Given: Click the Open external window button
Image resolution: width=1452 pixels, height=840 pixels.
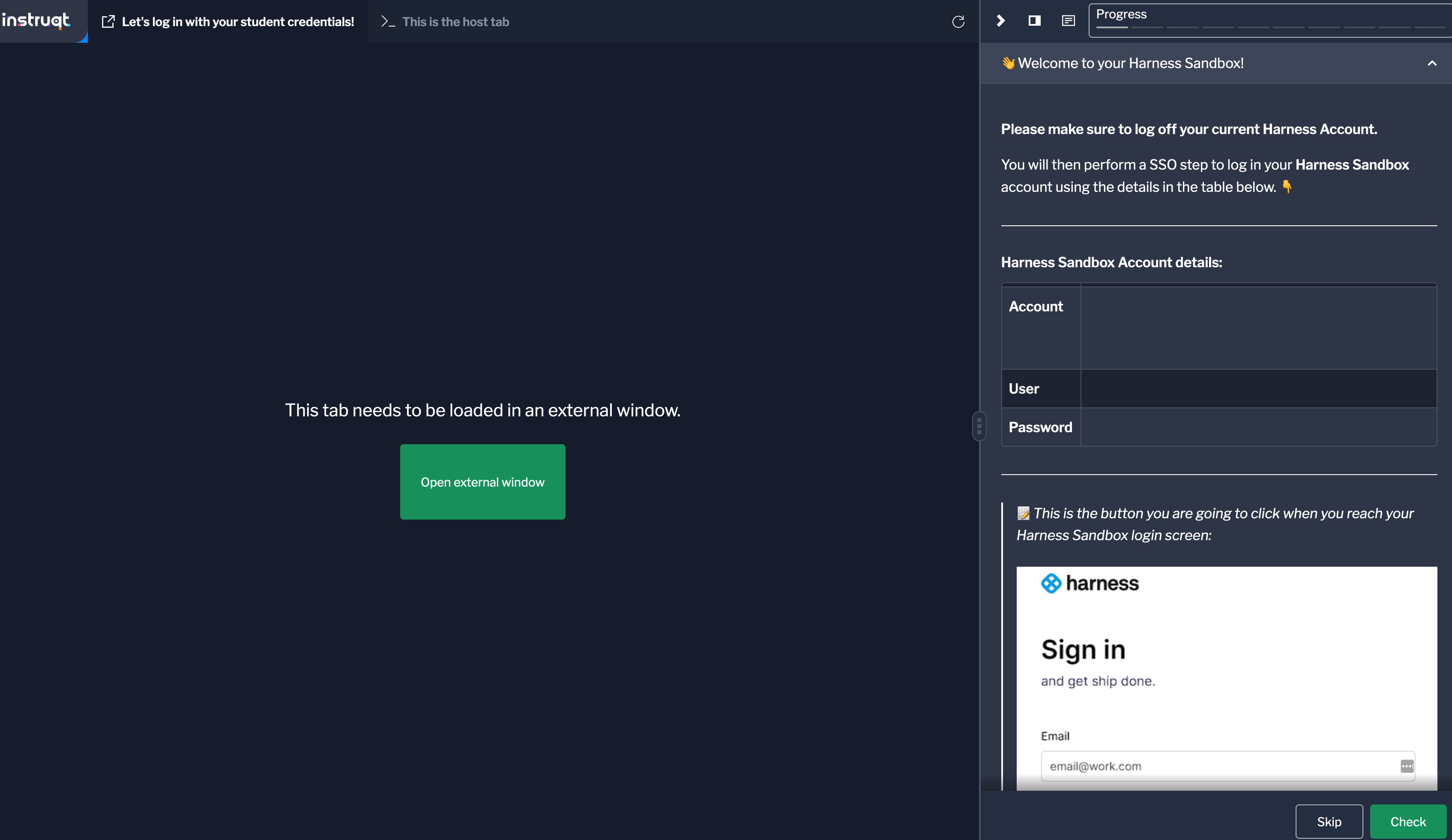Looking at the screenshot, I should (x=483, y=481).
